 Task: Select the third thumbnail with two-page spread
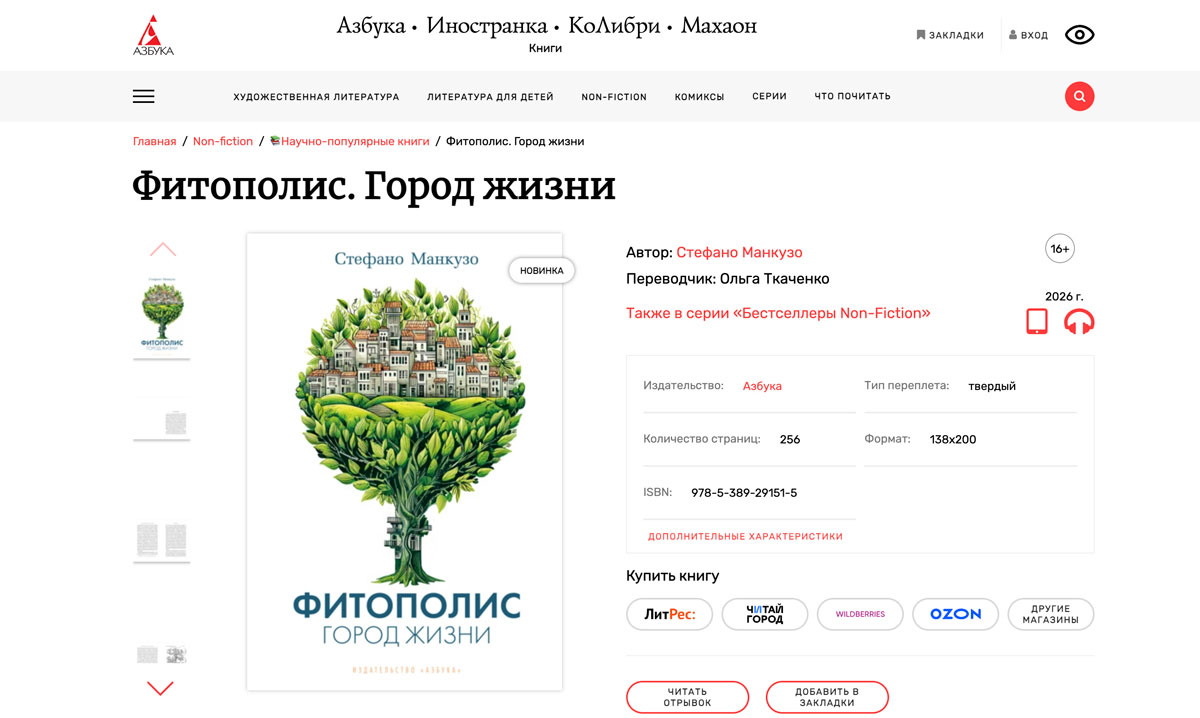(162, 541)
